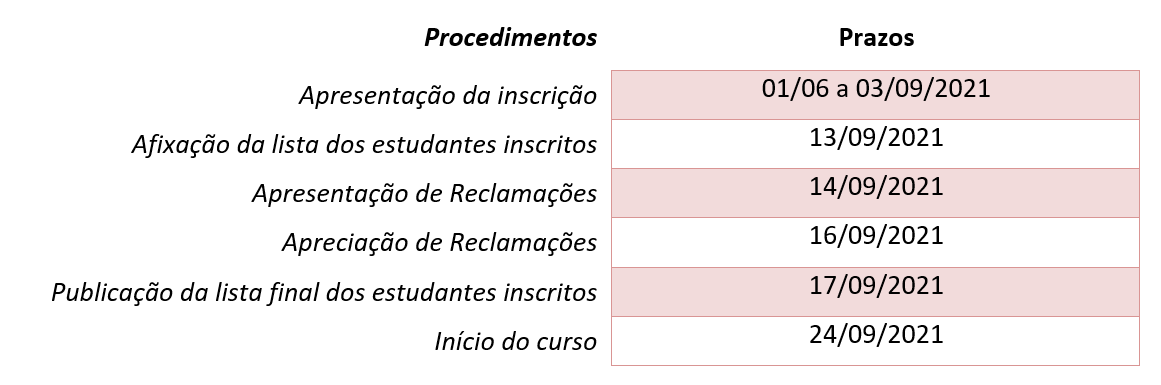Click the word Reclamações in Apreciação row
Screen dimensions: 1161x385
tap(523, 243)
